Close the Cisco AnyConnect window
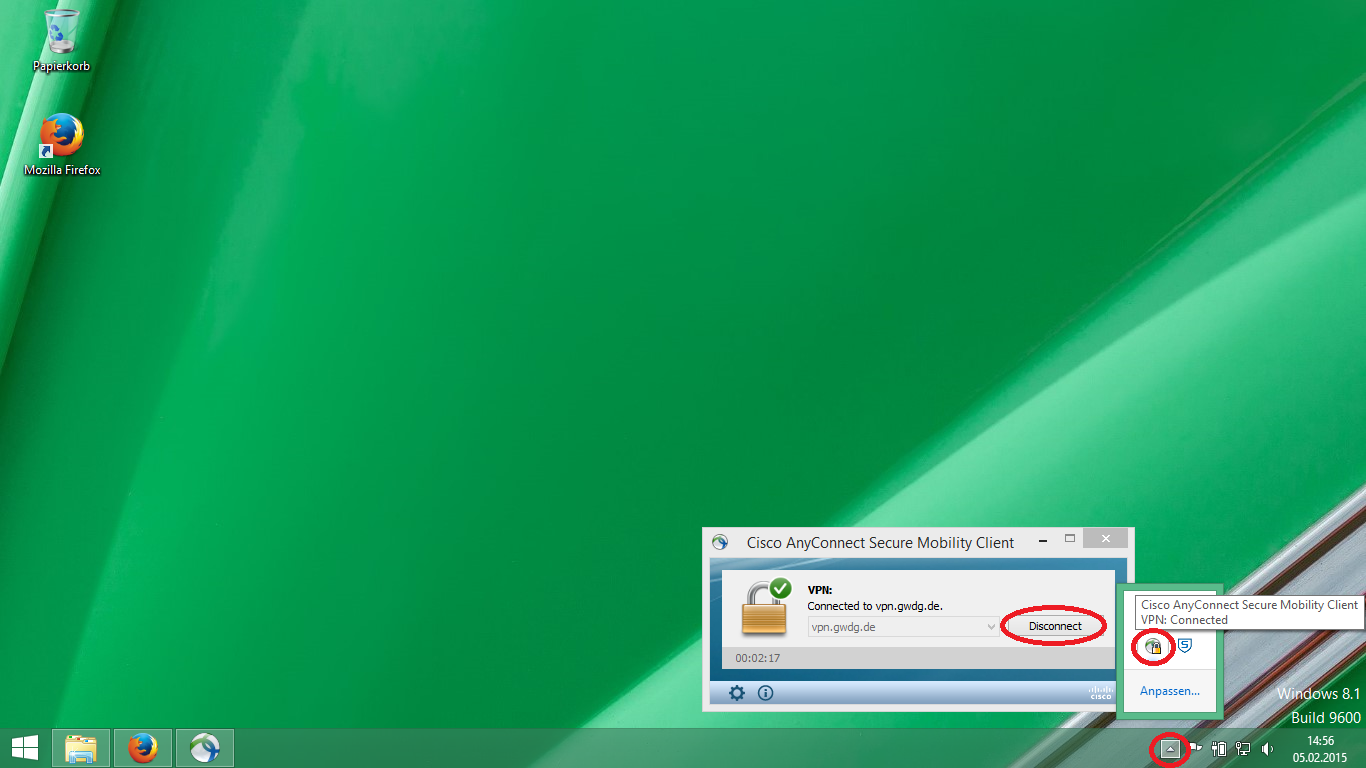The image size is (1366, 768). coord(1105,539)
